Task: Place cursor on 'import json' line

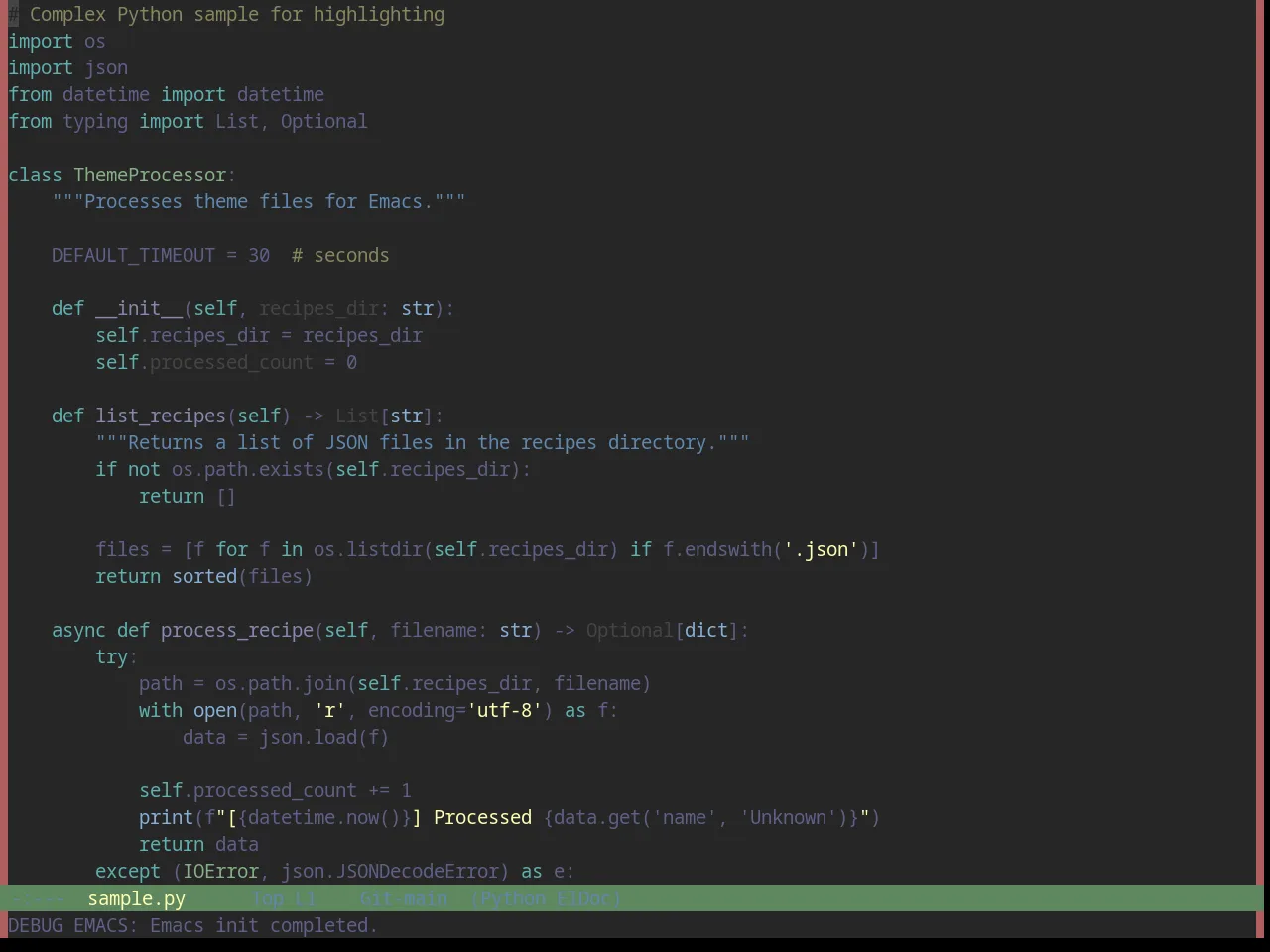Action: 67,67
